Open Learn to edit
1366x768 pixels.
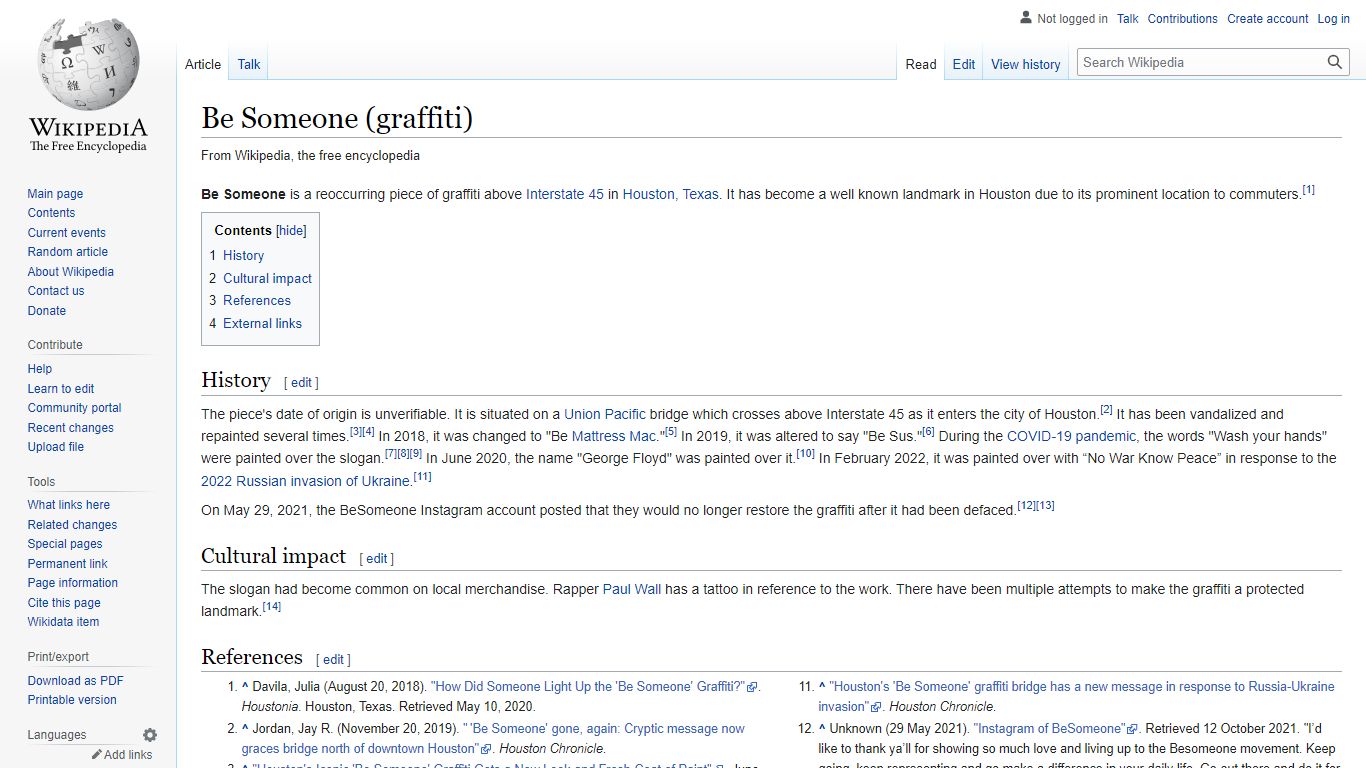coord(61,389)
